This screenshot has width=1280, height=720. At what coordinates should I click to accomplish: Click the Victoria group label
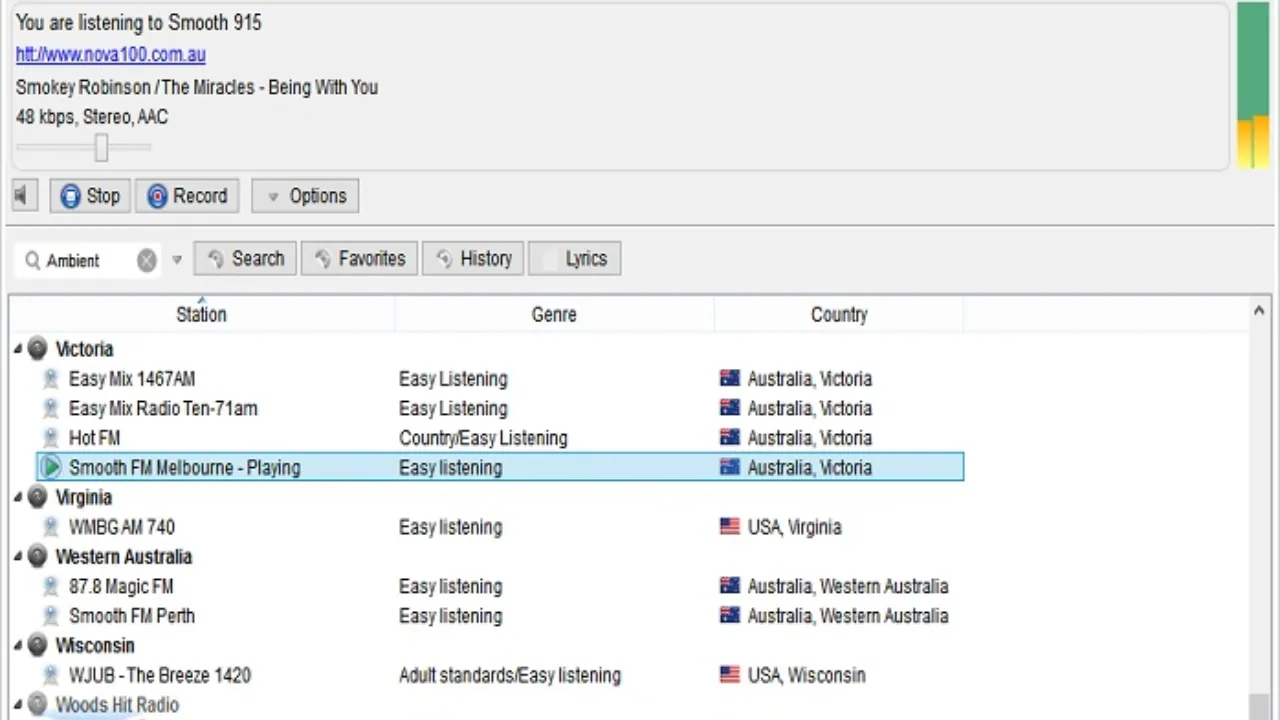click(84, 349)
